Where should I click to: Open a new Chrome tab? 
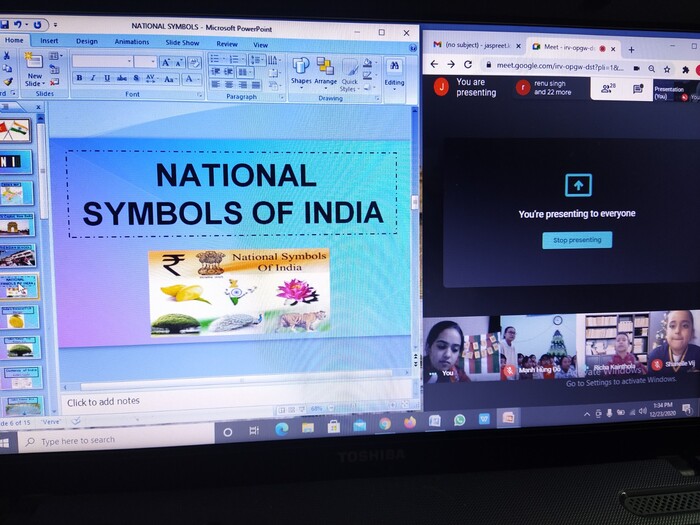631,50
